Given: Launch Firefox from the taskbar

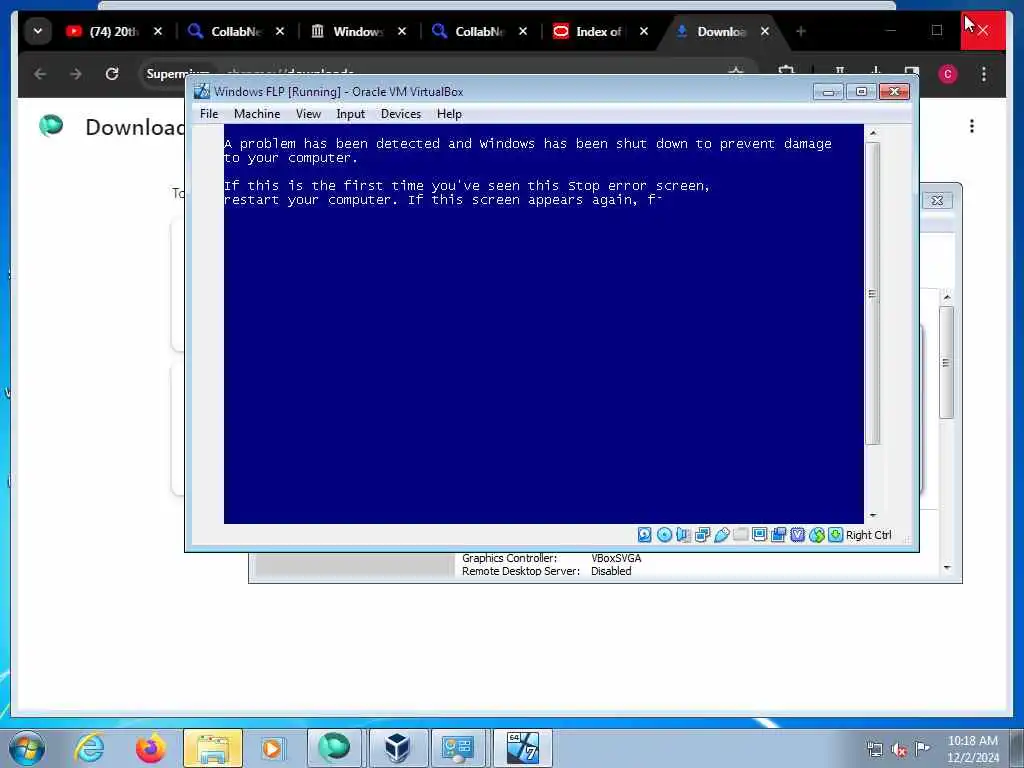Looking at the screenshot, I should click(151, 748).
